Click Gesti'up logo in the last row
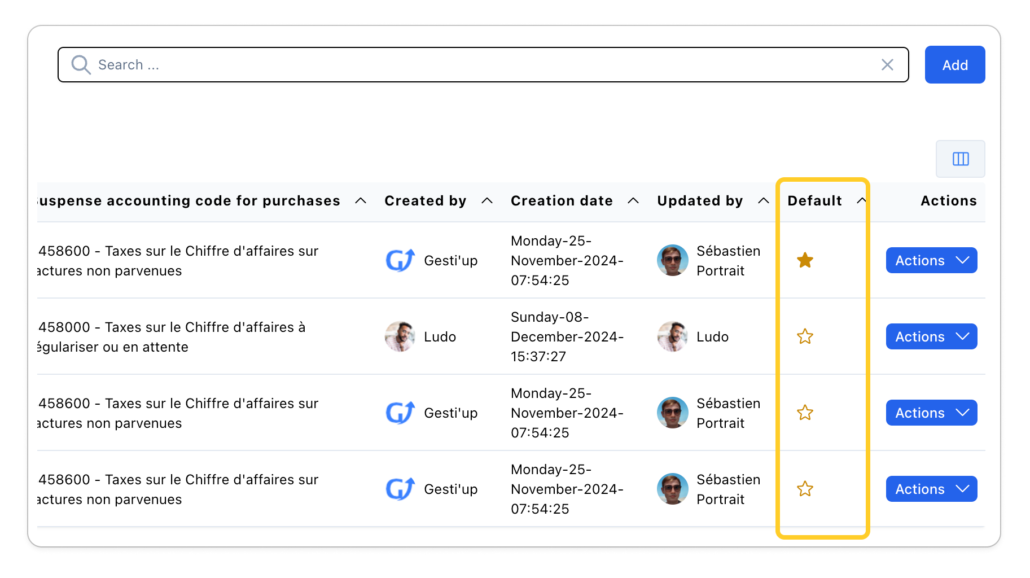 click(400, 489)
